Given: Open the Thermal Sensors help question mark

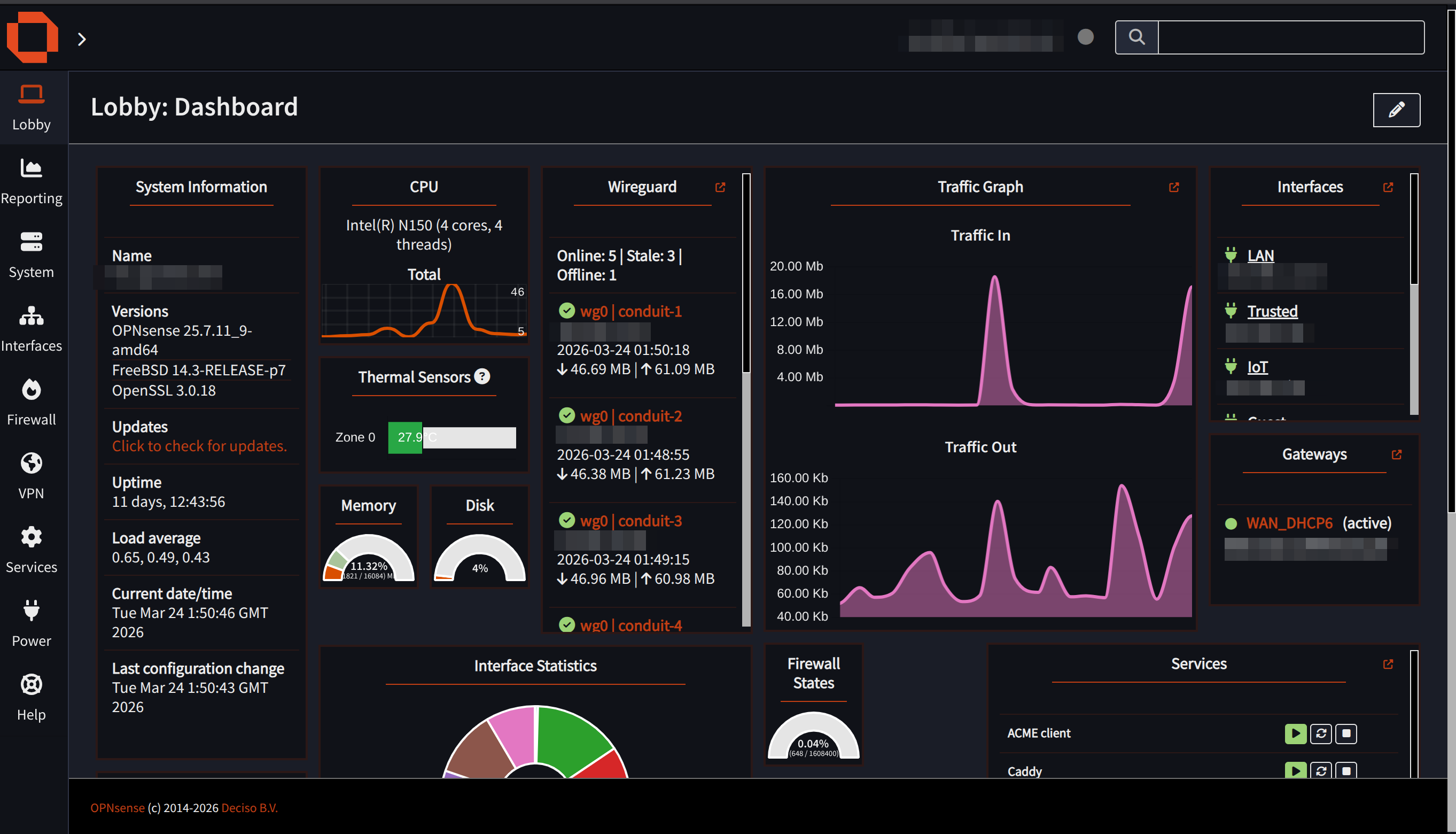Looking at the screenshot, I should [482, 376].
